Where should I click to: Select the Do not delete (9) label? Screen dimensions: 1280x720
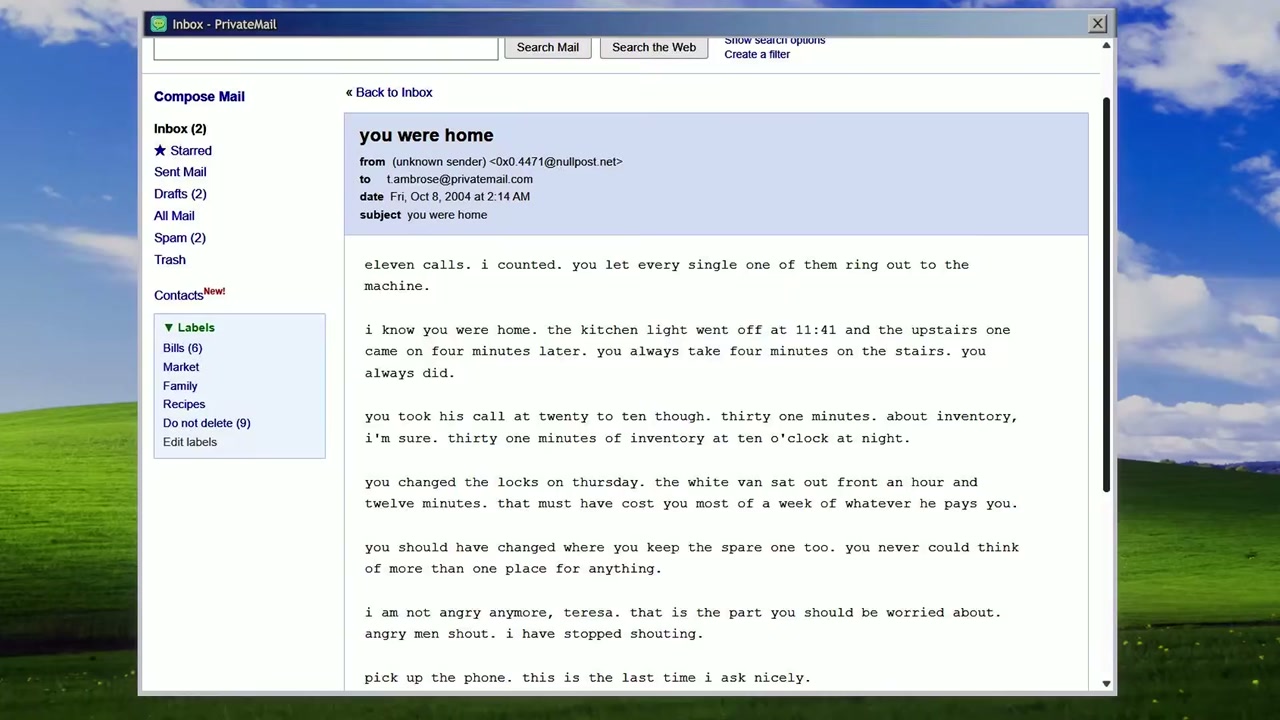(207, 423)
